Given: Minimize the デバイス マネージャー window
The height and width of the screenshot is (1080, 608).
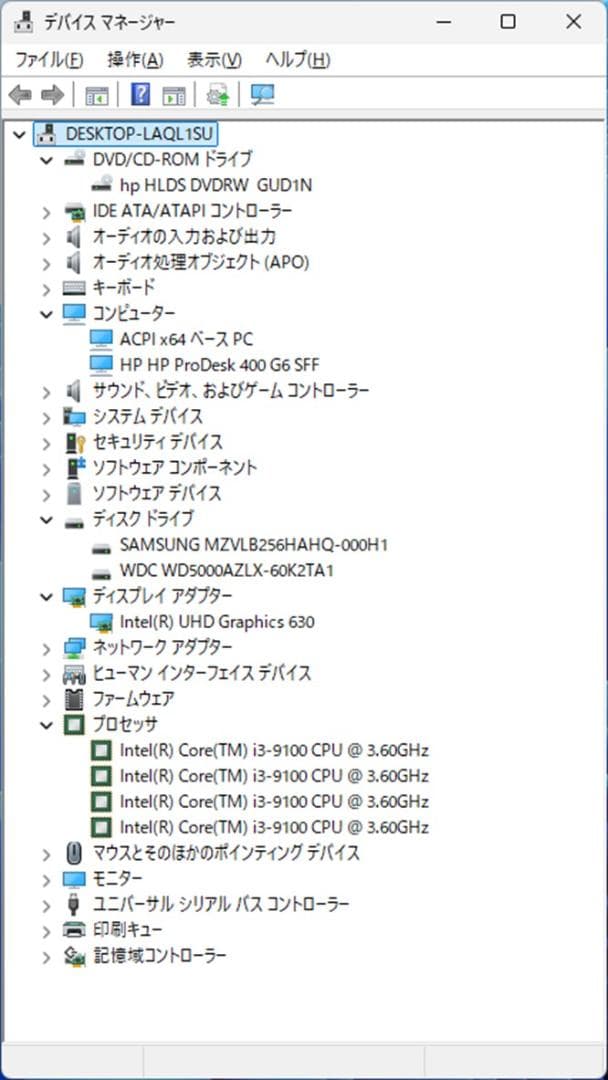Looking at the screenshot, I should (443, 22).
